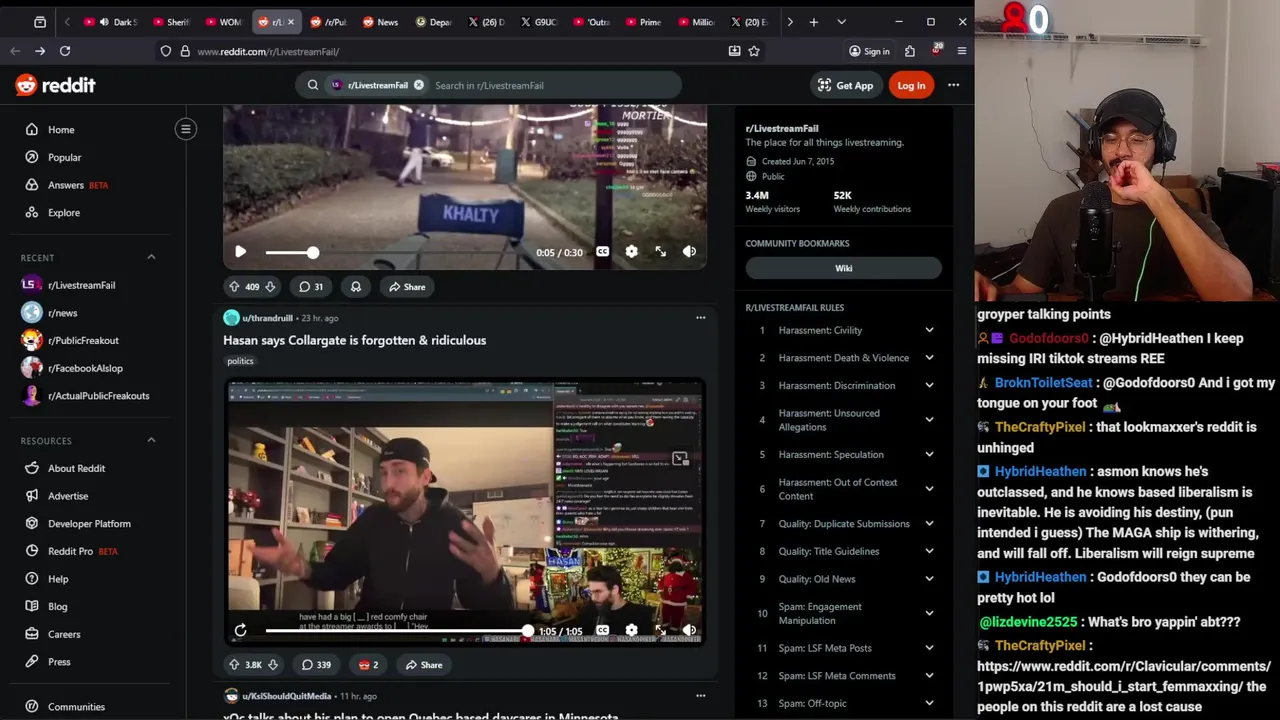This screenshot has height=720, width=1280.
Task: Upvote the post with 3.8K points
Action: pyautogui.click(x=234, y=665)
